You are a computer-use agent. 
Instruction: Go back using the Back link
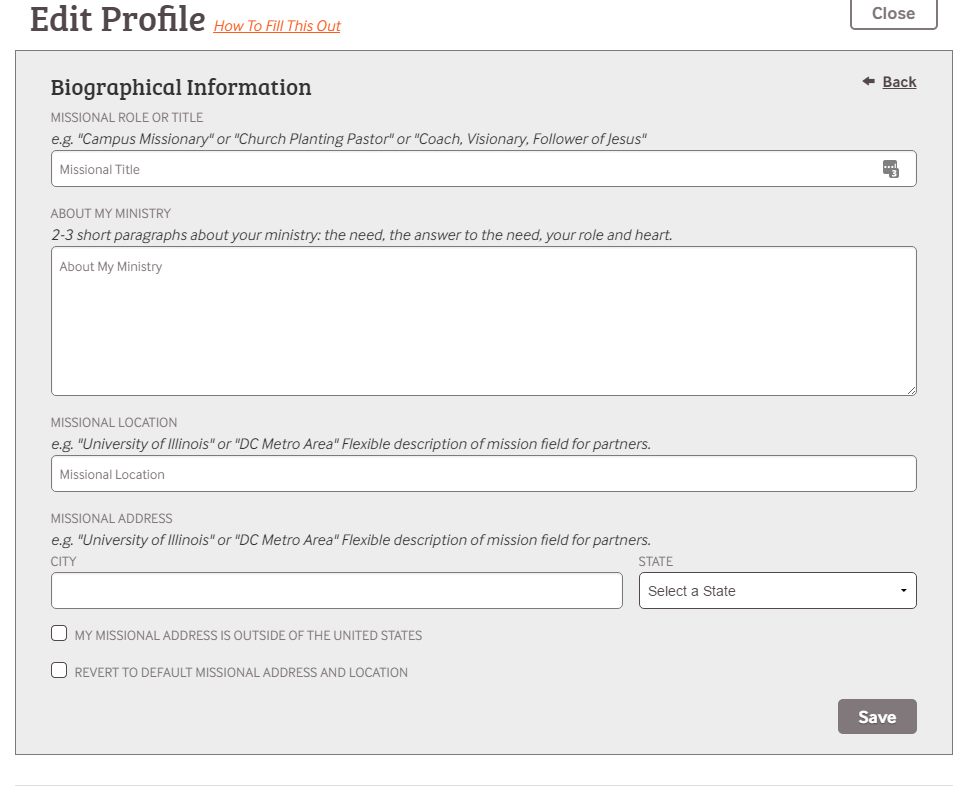[x=899, y=82]
